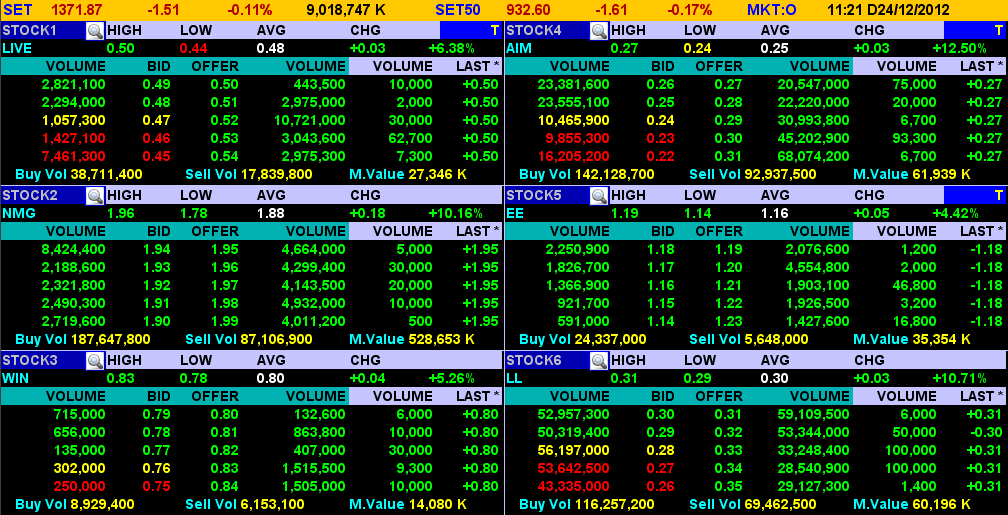Click LIVE bid volume 7,461,300
The width and height of the screenshot is (1008, 515).
pyautogui.click(x=73, y=156)
